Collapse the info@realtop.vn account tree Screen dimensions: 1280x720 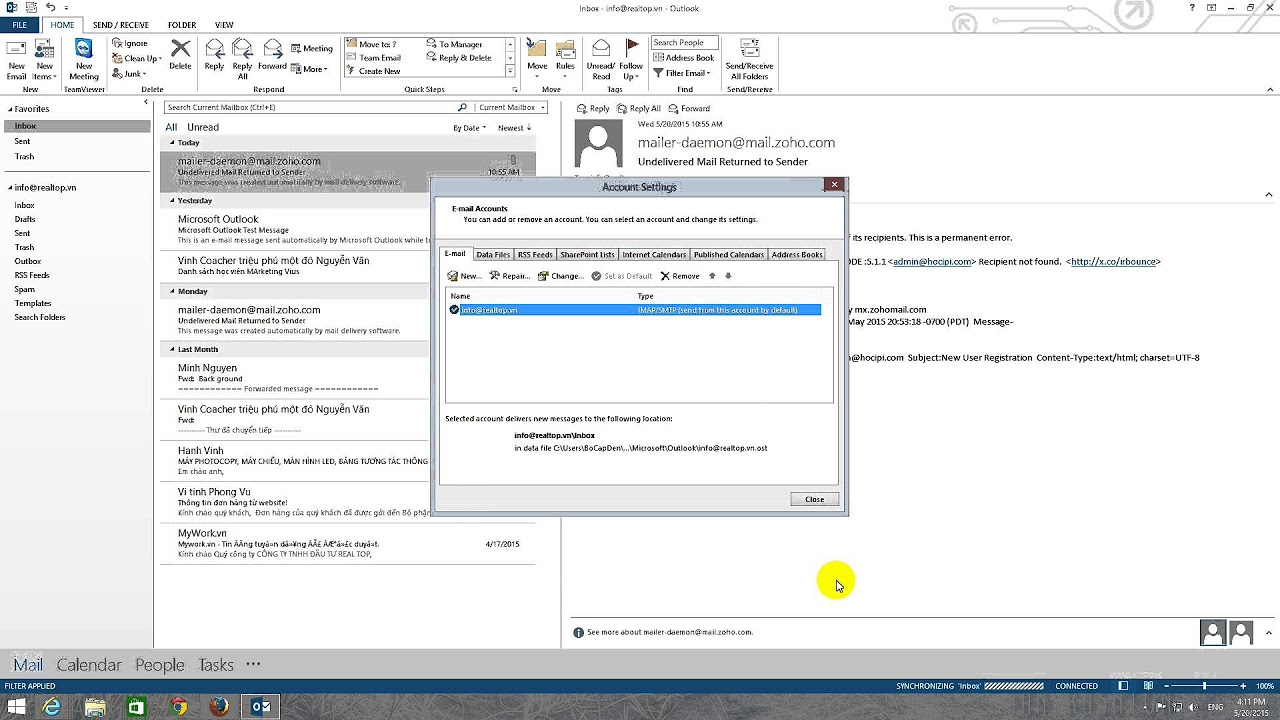click(x=9, y=187)
